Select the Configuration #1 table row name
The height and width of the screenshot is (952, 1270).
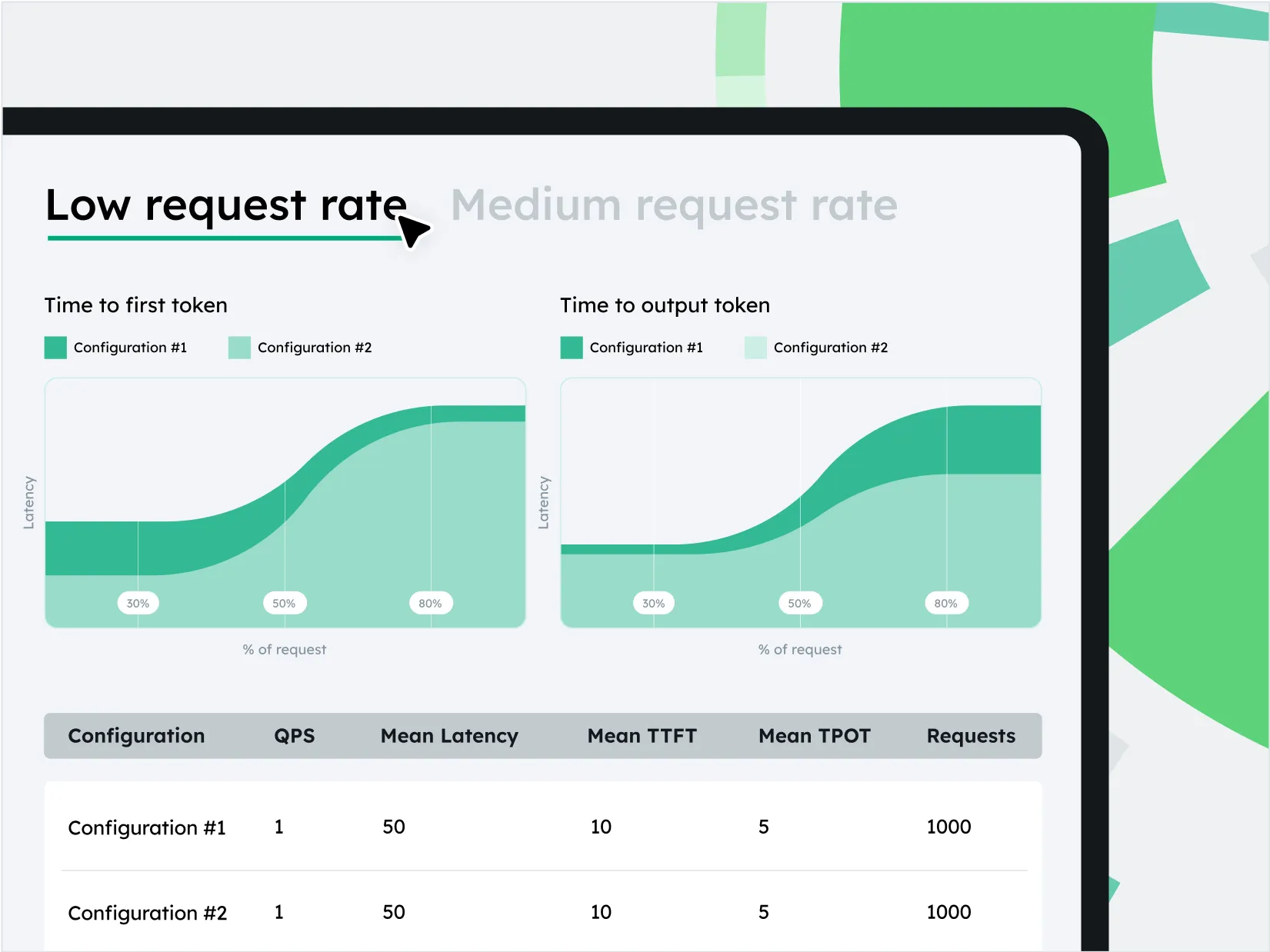point(147,828)
